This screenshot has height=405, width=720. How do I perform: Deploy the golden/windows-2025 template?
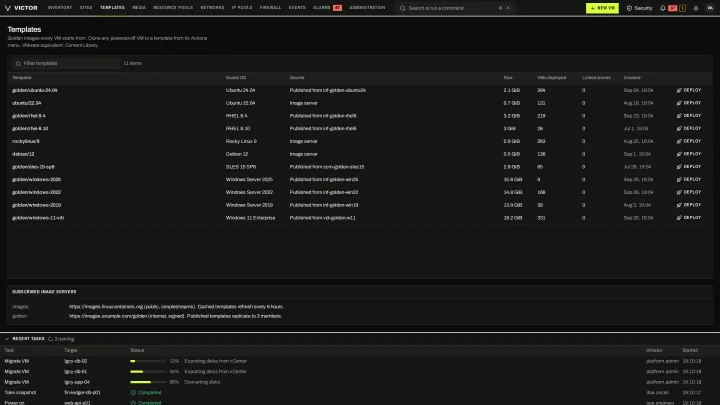coord(689,180)
